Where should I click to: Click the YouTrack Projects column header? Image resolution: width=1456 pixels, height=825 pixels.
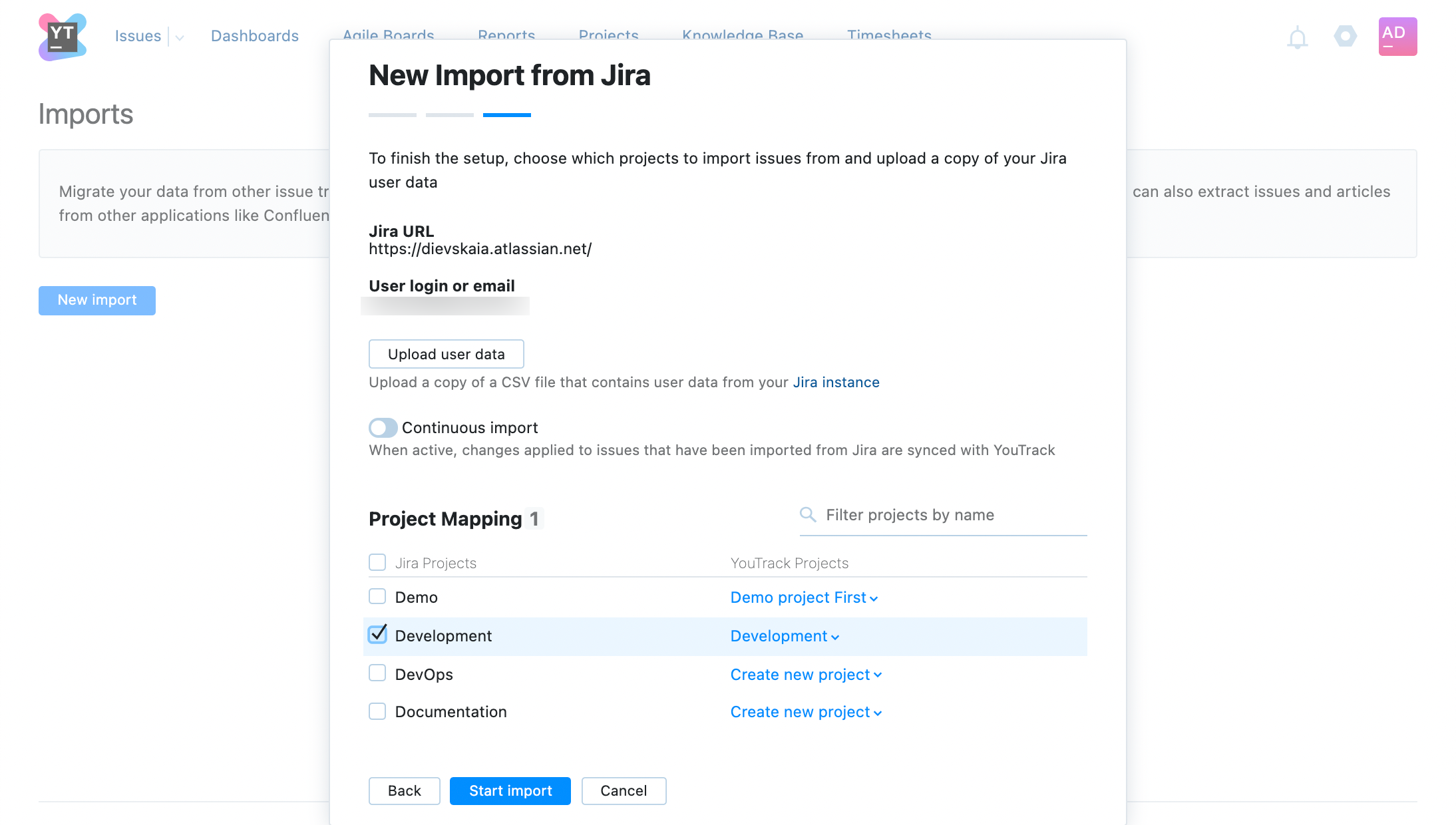click(x=790, y=563)
